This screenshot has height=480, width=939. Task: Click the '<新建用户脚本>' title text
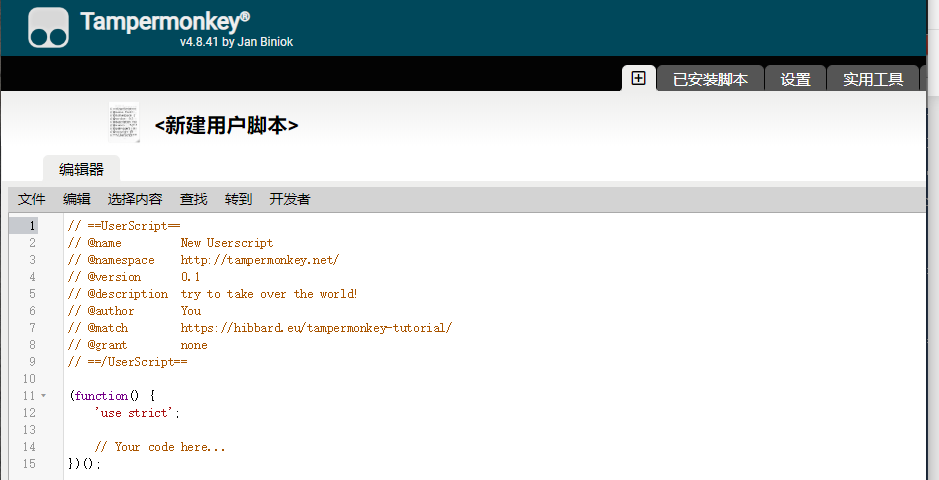click(226, 126)
